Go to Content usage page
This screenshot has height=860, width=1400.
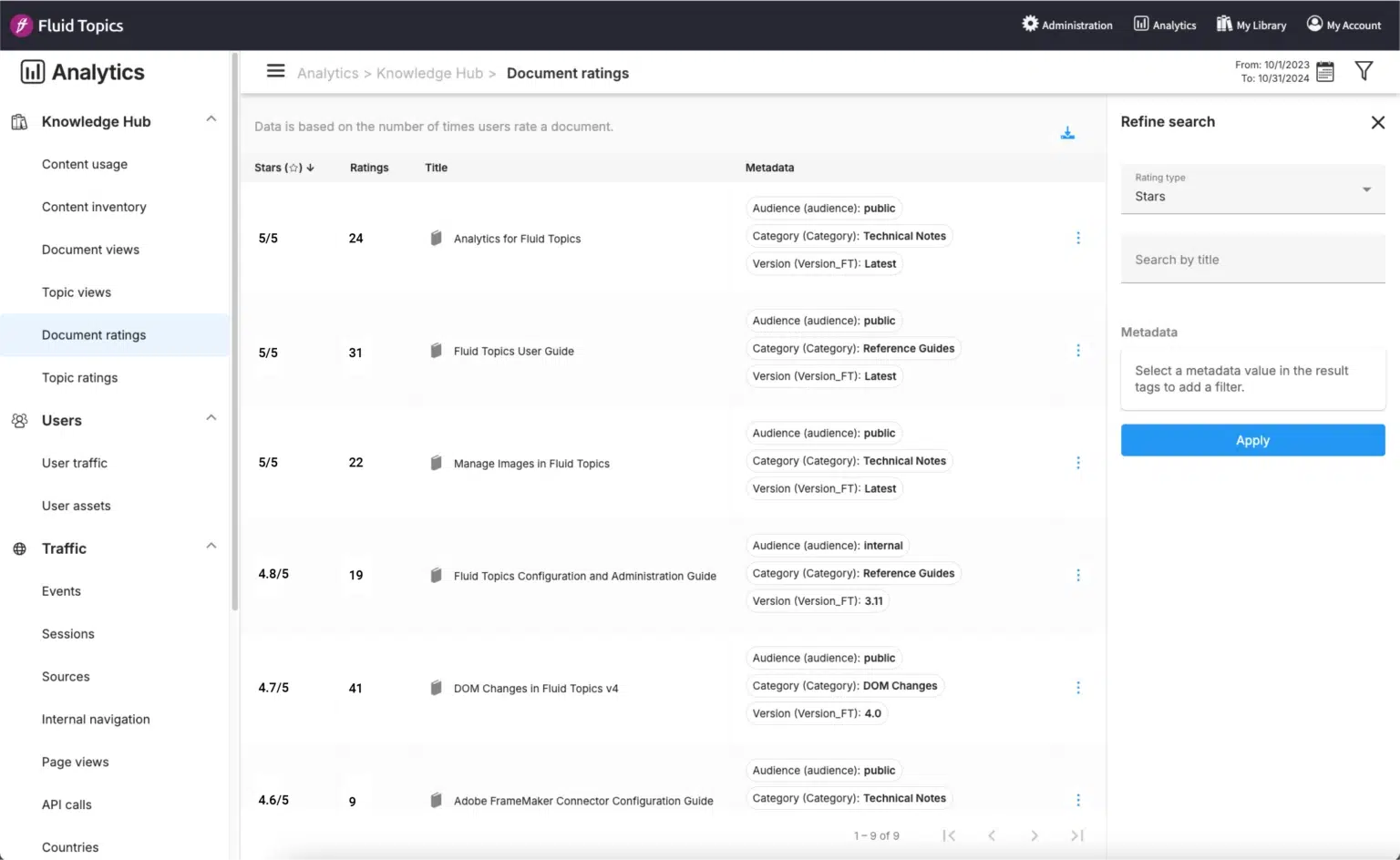coord(85,165)
